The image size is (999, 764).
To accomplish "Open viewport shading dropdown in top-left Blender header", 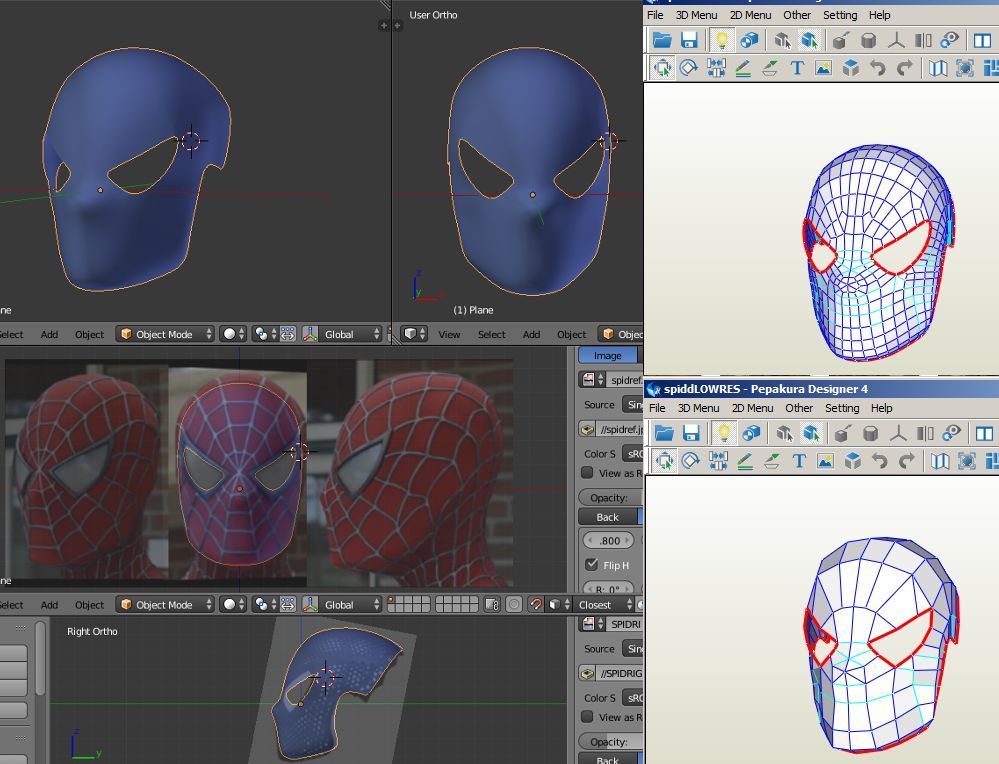I will [x=233, y=334].
